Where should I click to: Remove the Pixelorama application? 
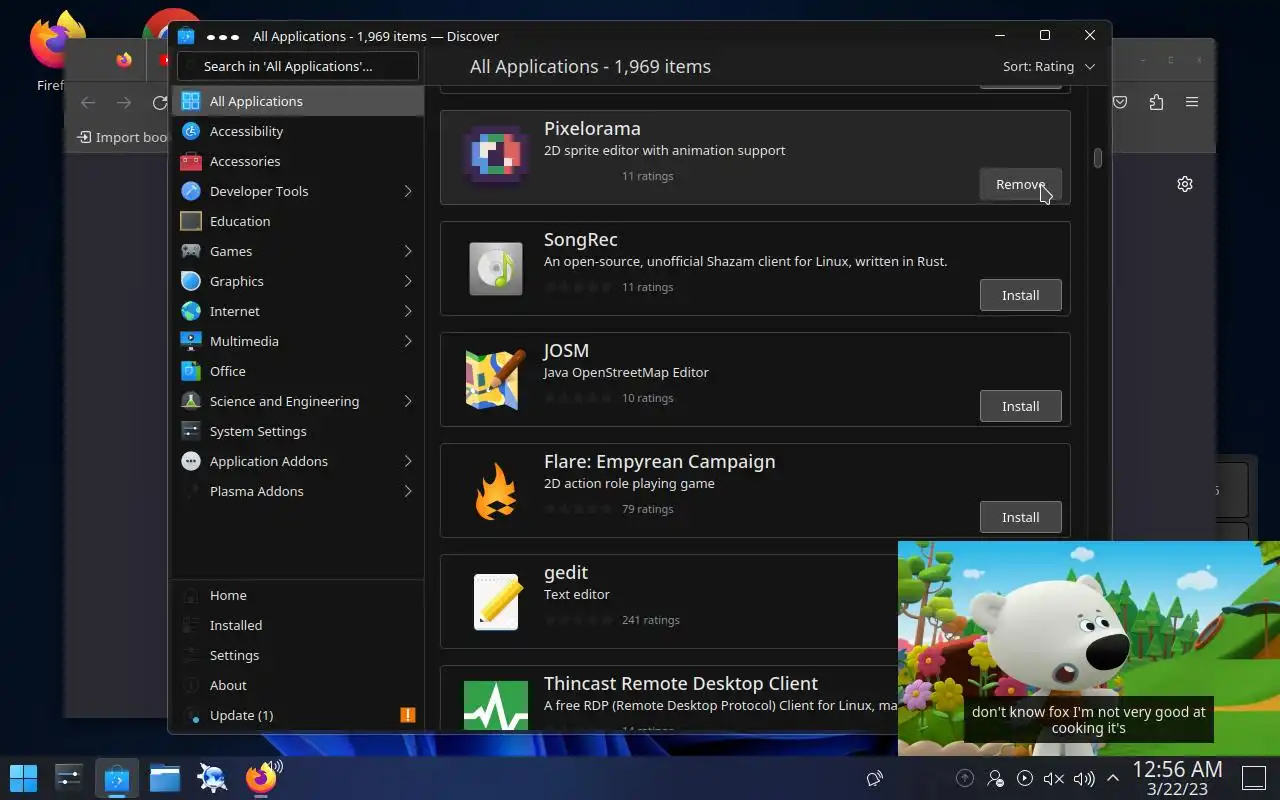(1020, 184)
